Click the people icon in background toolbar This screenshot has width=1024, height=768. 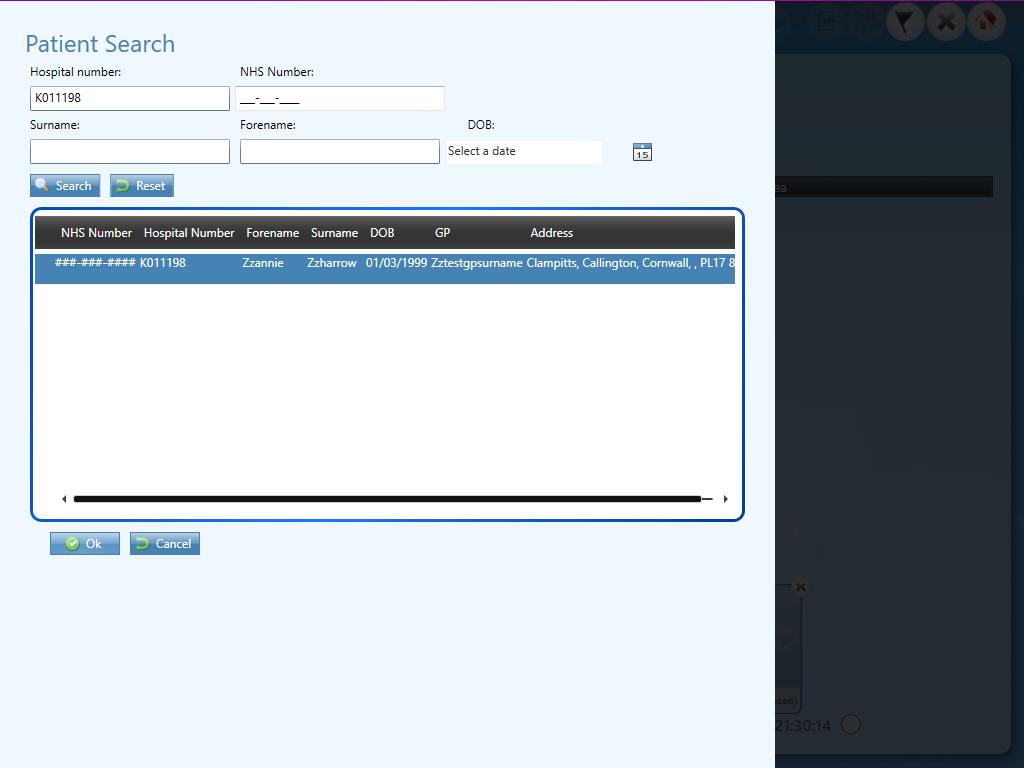pos(866,22)
